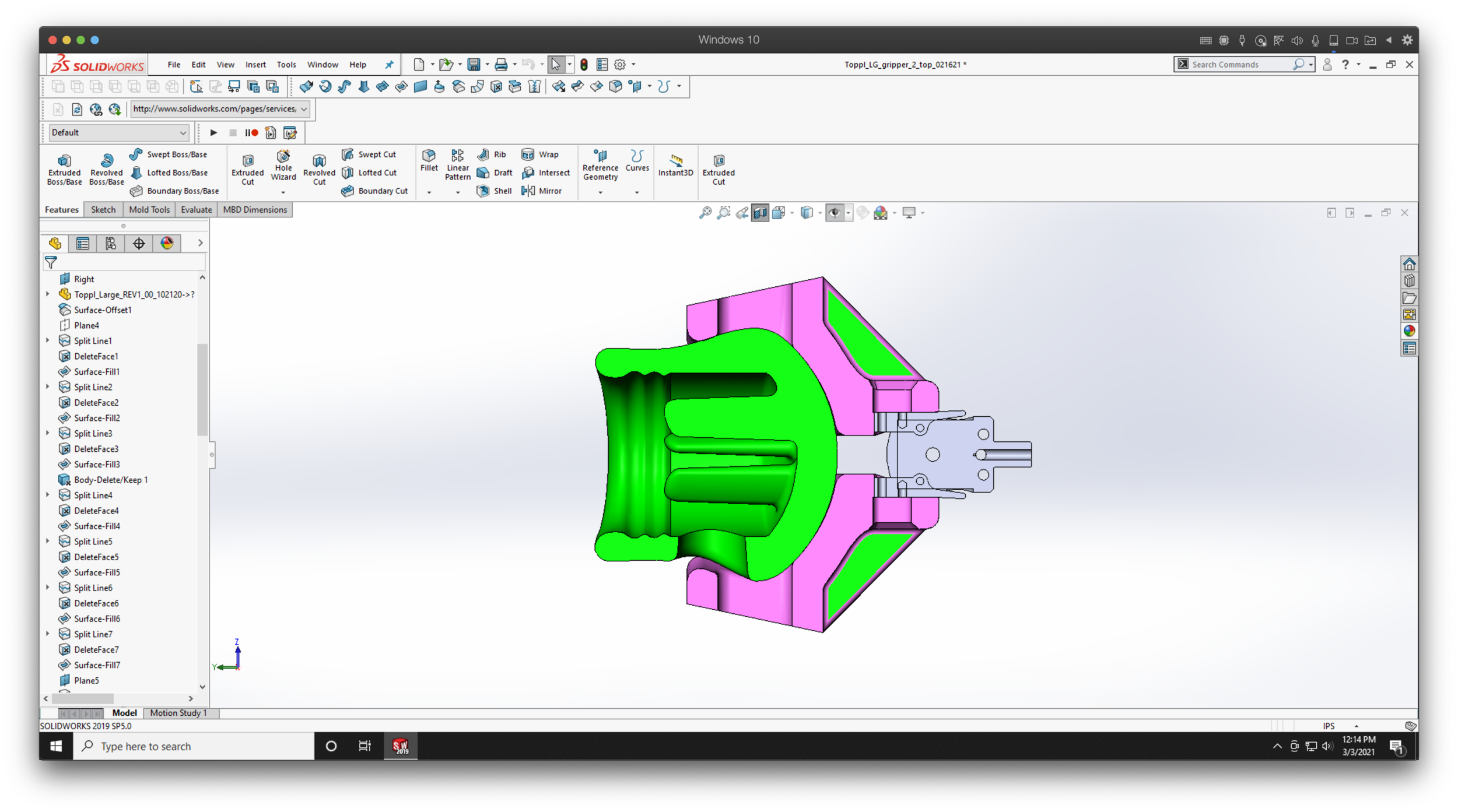1458x812 pixels.
Task: Open the File menu
Action: (174, 65)
